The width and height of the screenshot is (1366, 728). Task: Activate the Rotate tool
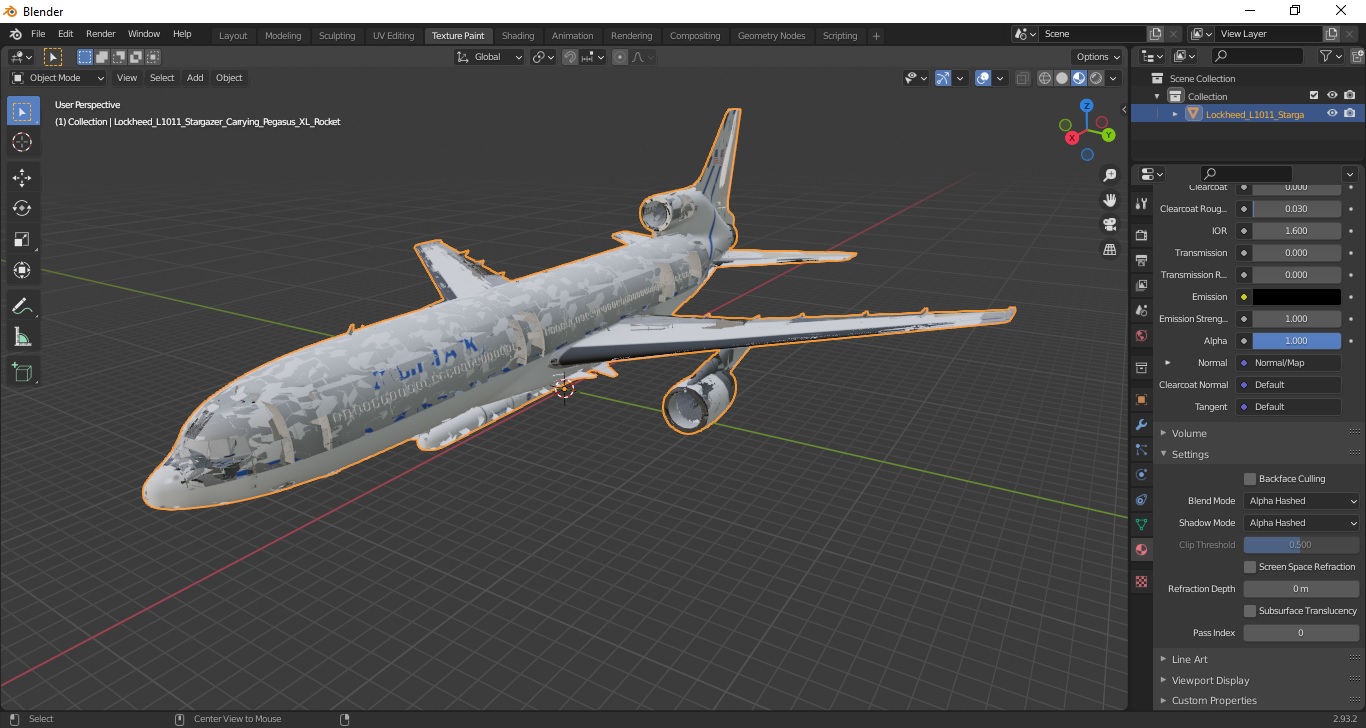[x=23, y=208]
